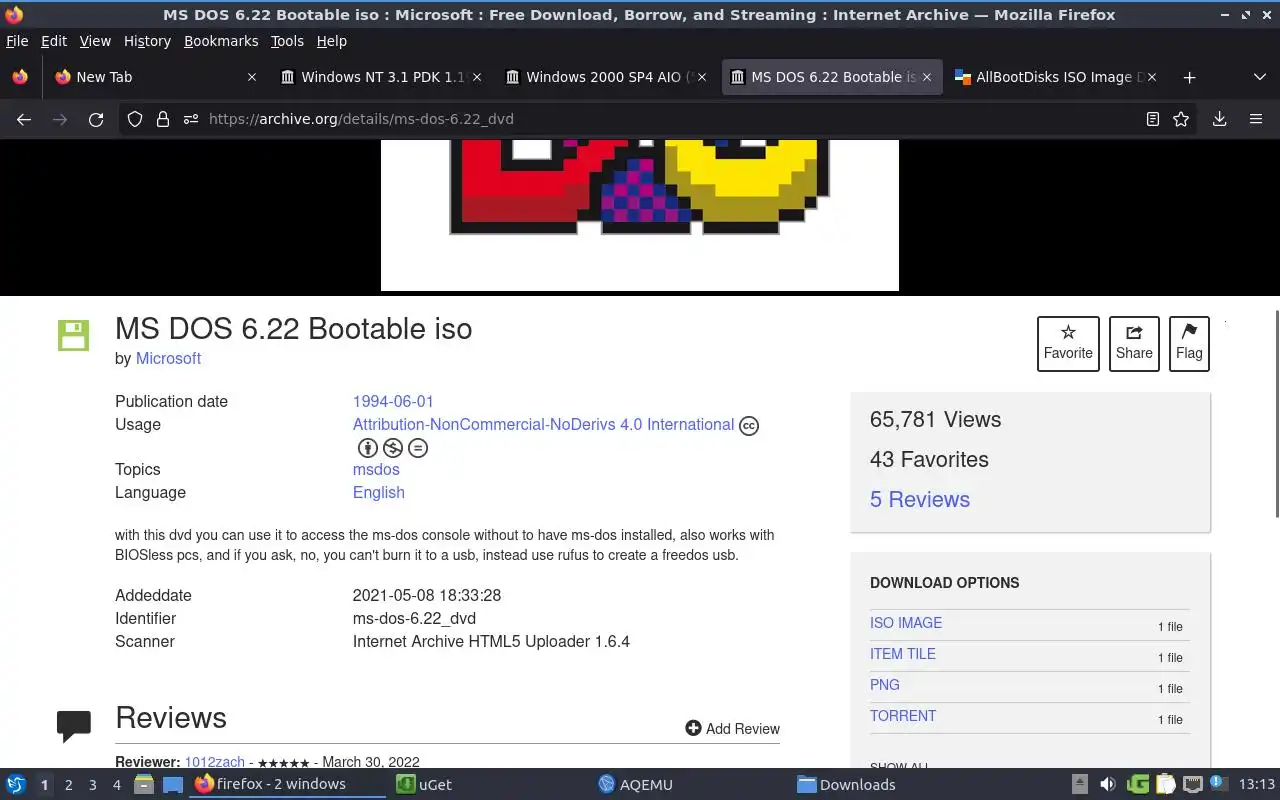Click the green floppy disk software icon
Image resolution: width=1280 pixels, height=800 pixels.
coord(73,335)
